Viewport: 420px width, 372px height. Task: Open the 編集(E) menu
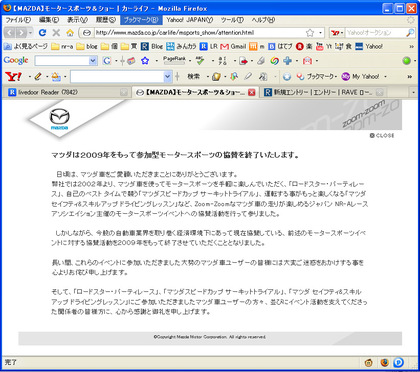click(49, 20)
